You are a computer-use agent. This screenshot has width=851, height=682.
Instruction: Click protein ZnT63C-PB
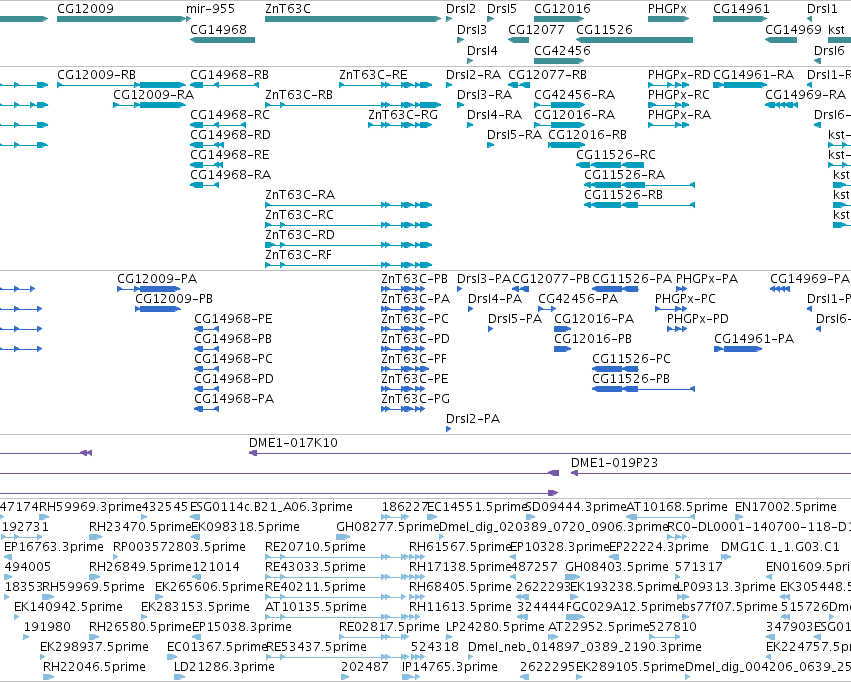[415, 279]
